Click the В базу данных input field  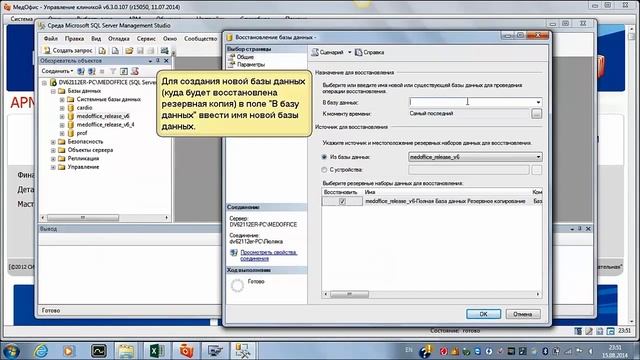click(x=471, y=102)
